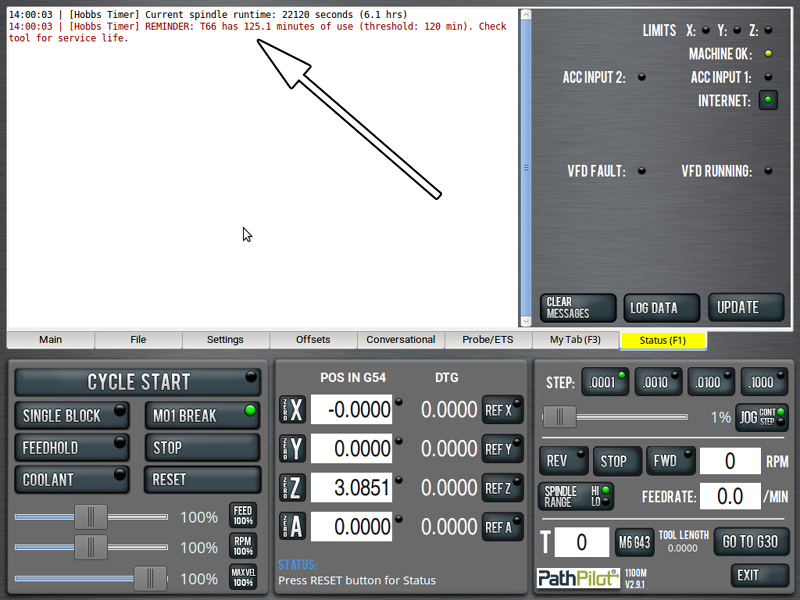Screen dimensions: 800x600
Task: Click the spindle RPM input field
Action: [730, 461]
